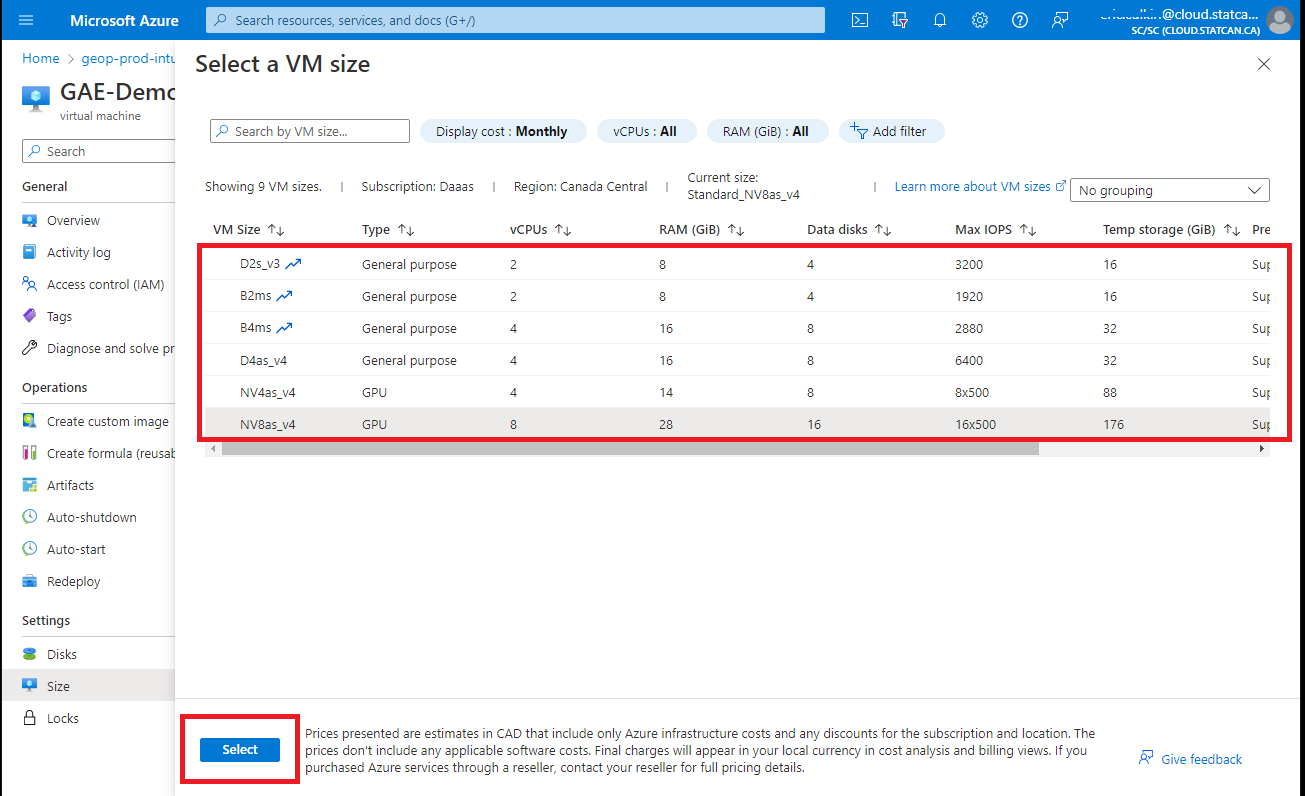Open the notifications bell
Viewport: 1305px width, 796px height.
click(x=940, y=20)
